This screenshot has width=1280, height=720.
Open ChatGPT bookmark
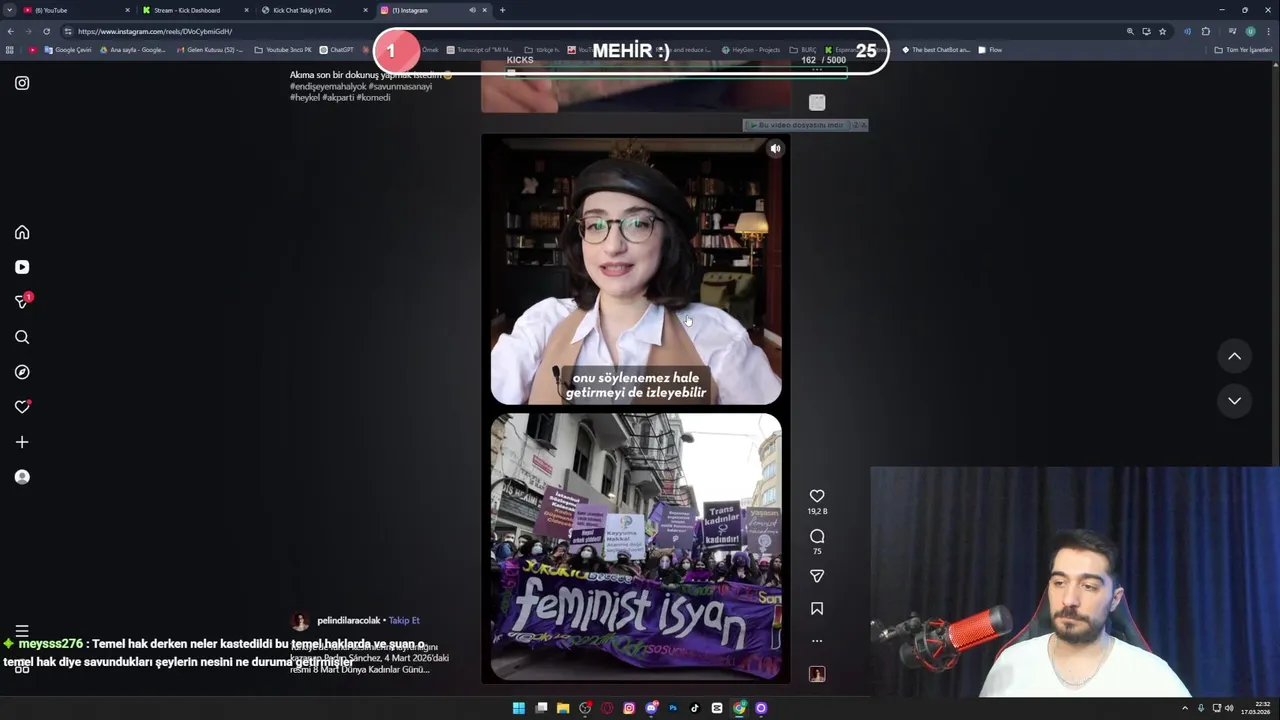tap(336, 50)
